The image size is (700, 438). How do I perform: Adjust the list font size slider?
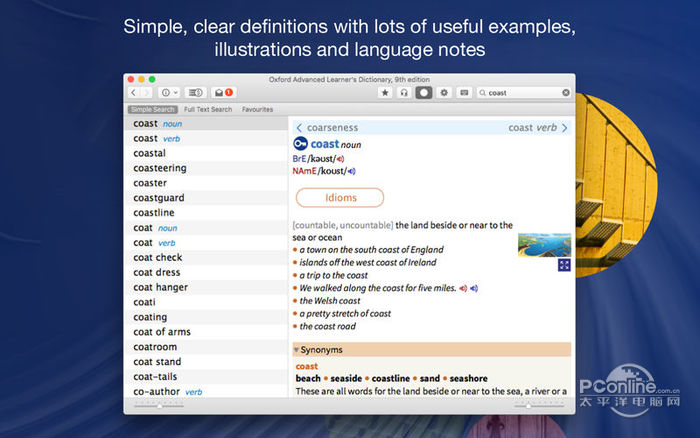coord(159,406)
